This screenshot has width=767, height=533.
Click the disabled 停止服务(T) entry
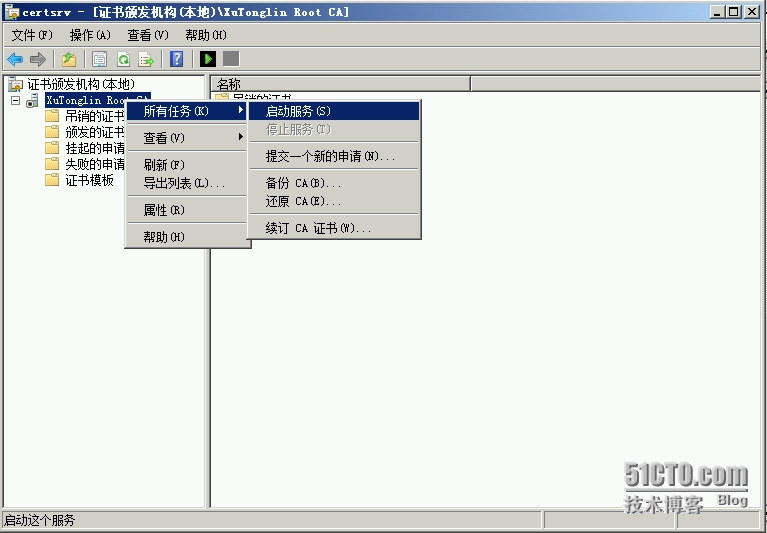click(335, 130)
